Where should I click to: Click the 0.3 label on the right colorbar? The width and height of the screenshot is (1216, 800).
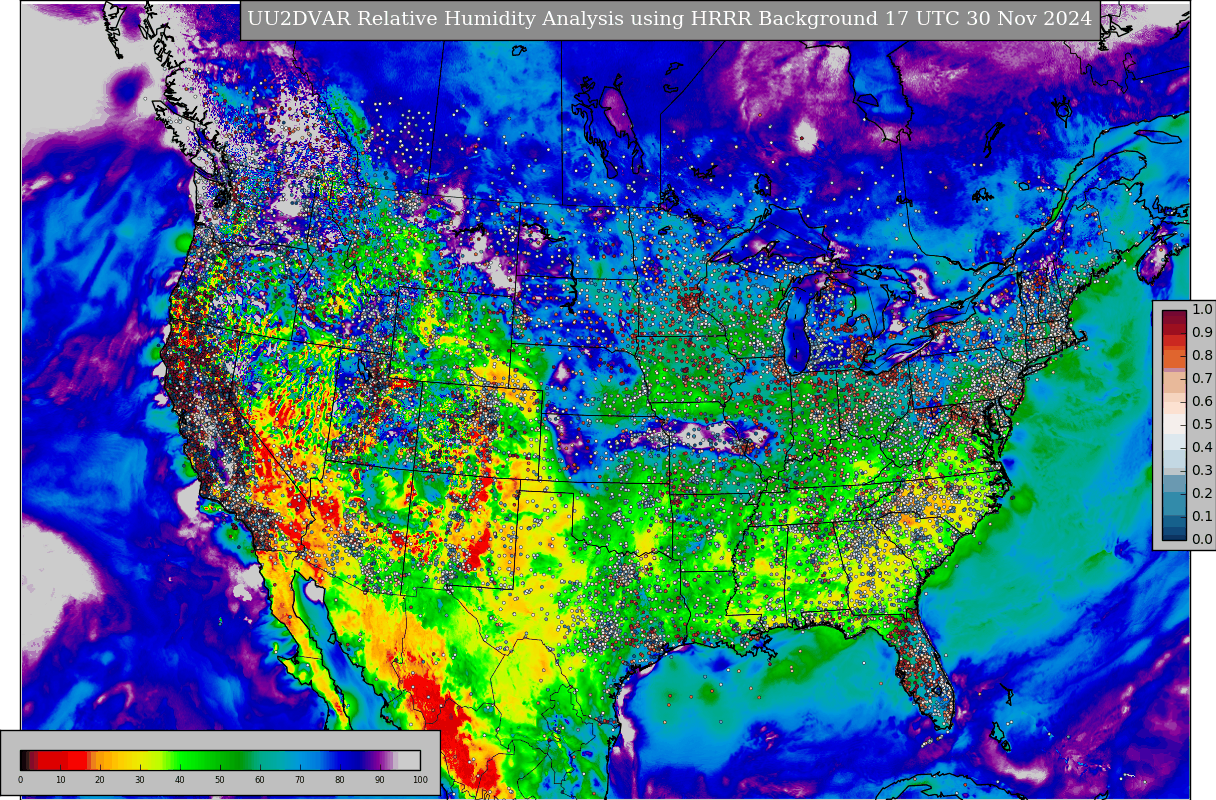click(x=1202, y=471)
